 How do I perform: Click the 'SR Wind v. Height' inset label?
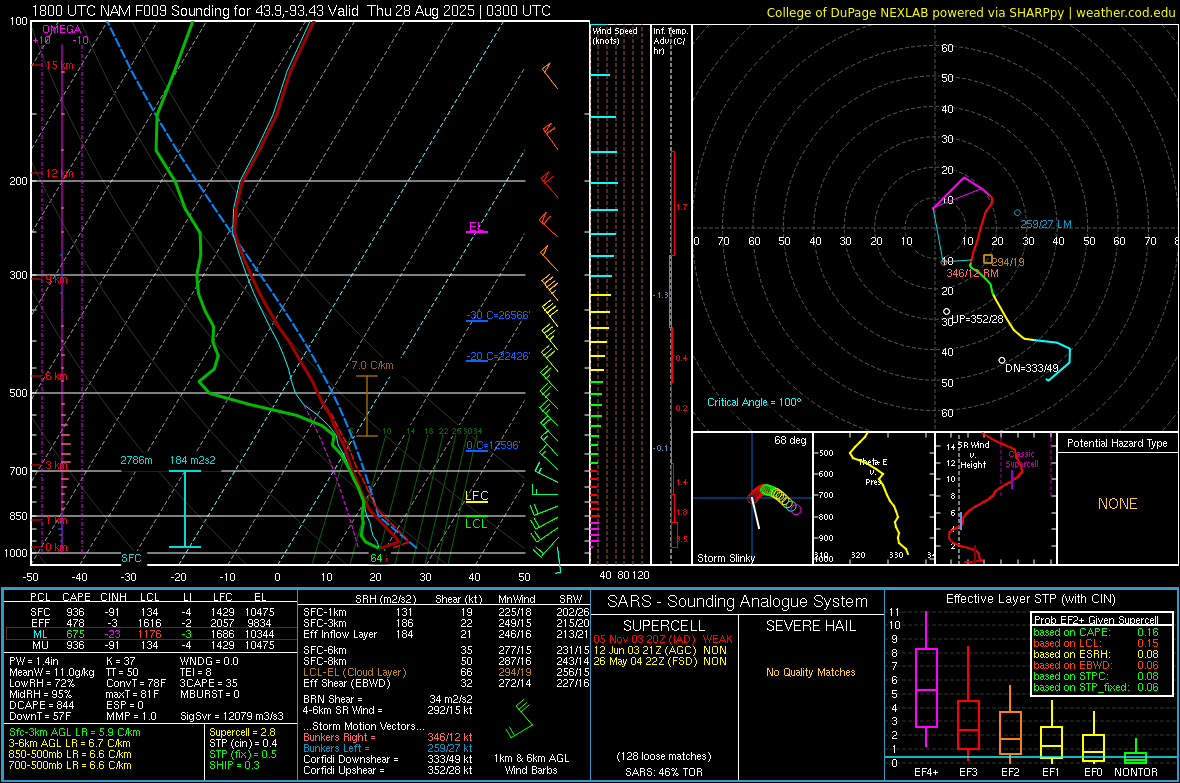(x=973, y=455)
